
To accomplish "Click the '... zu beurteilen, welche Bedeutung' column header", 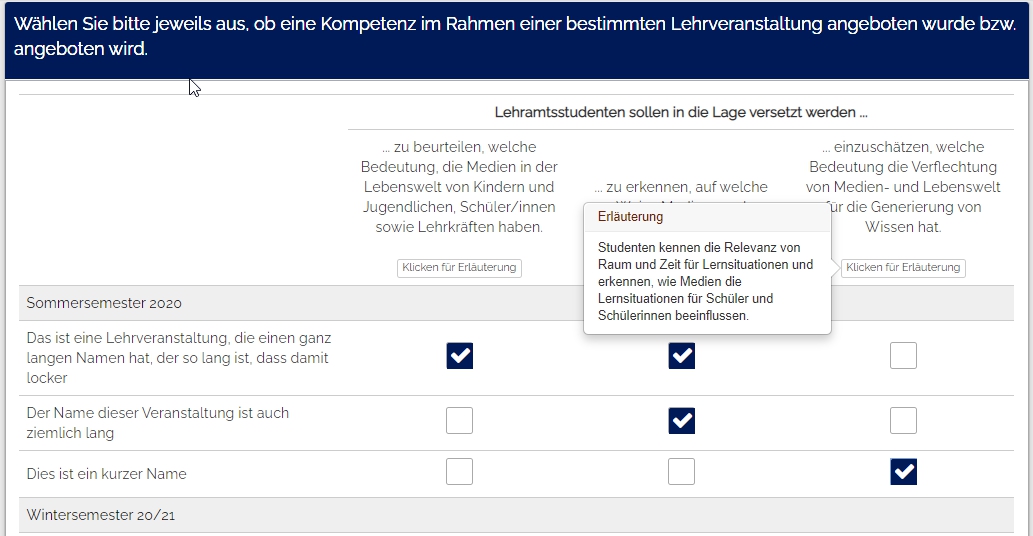I will (x=459, y=187).
